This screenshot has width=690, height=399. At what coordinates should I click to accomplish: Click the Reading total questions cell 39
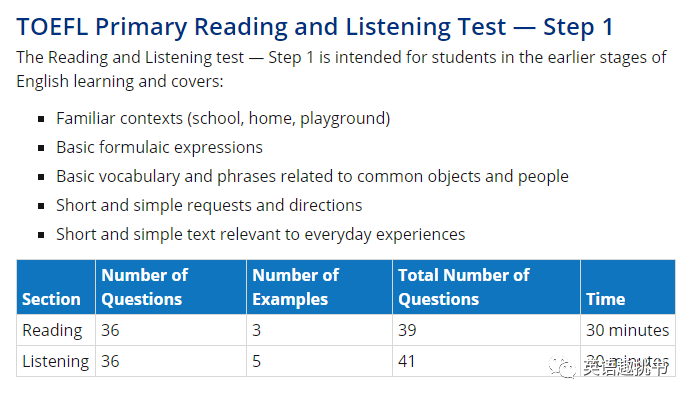(486, 330)
